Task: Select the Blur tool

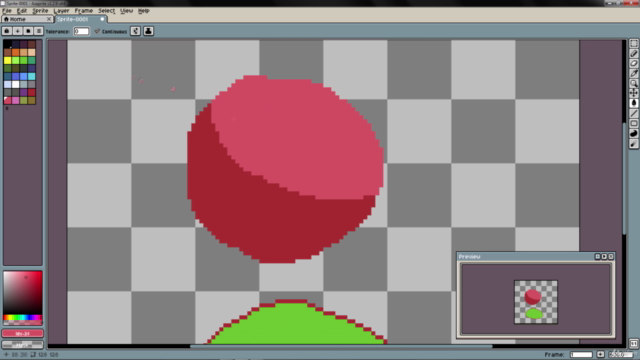Action: (x=633, y=144)
